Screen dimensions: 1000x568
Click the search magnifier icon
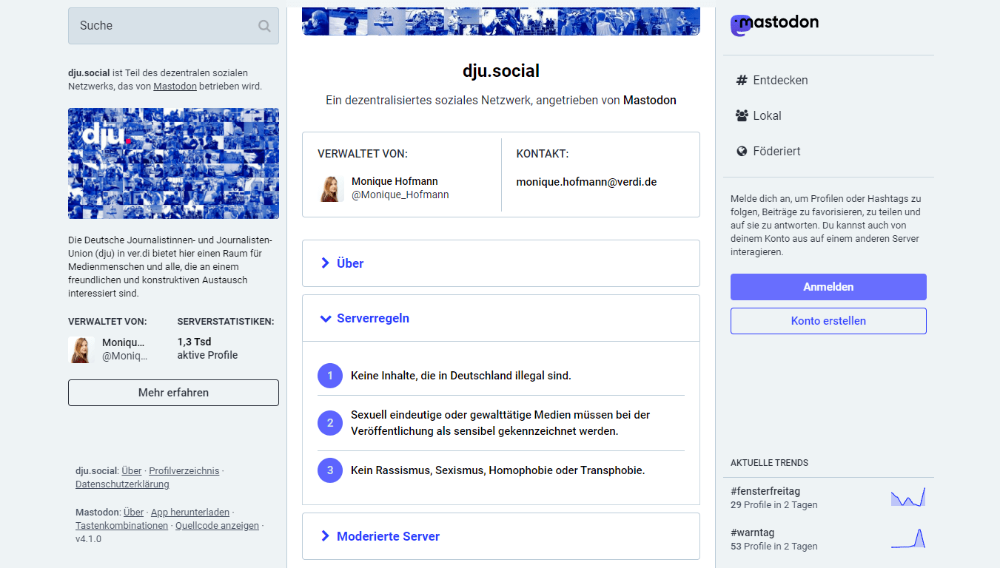(x=264, y=26)
